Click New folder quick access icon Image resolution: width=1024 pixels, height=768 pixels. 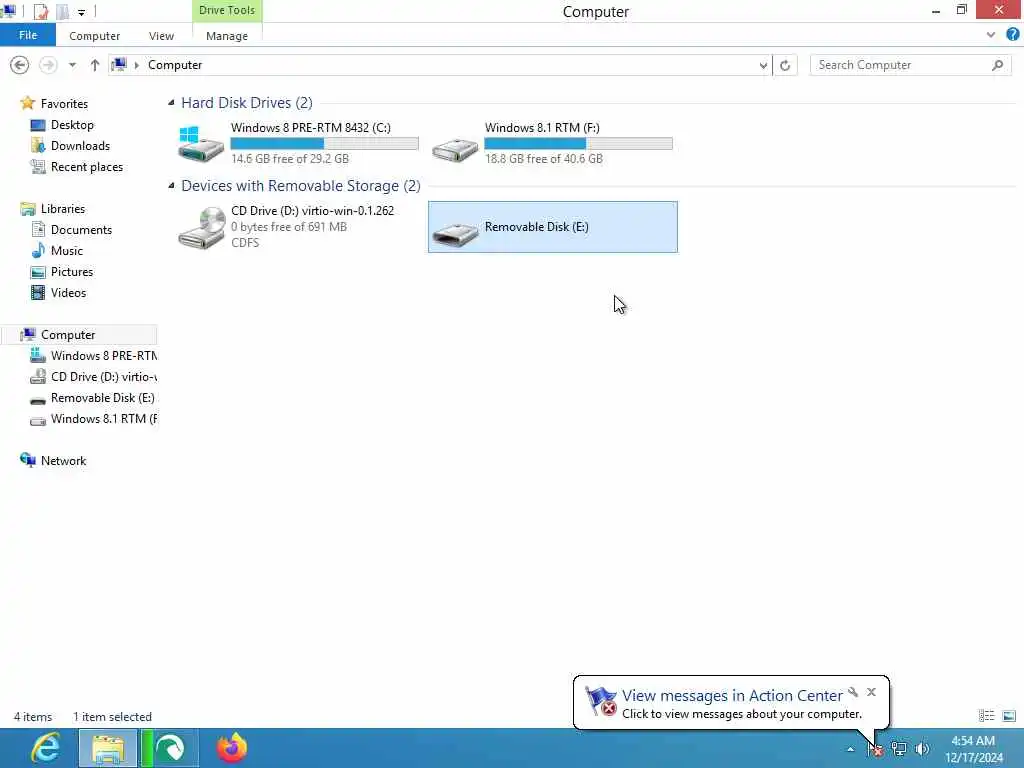(63, 11)
